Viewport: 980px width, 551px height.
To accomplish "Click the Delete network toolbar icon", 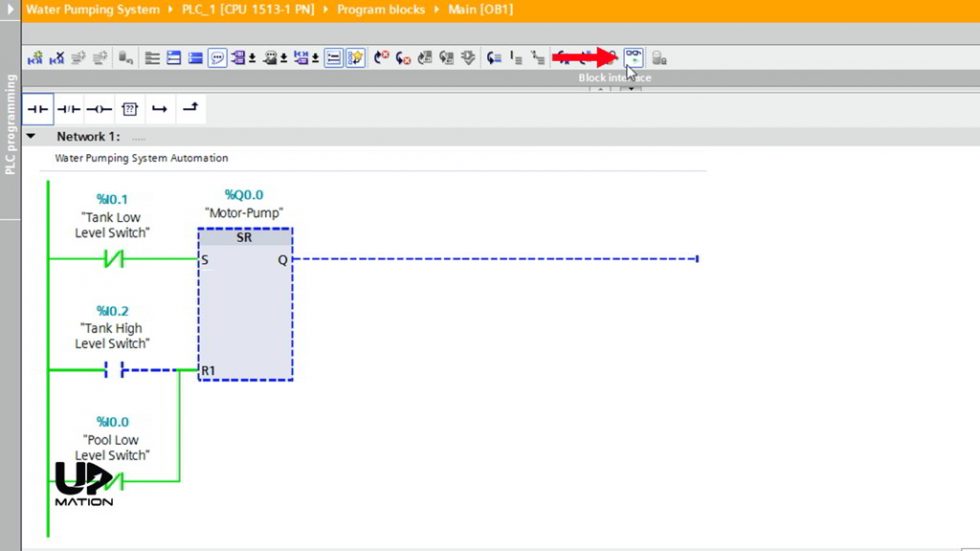I will coord(57,58).
